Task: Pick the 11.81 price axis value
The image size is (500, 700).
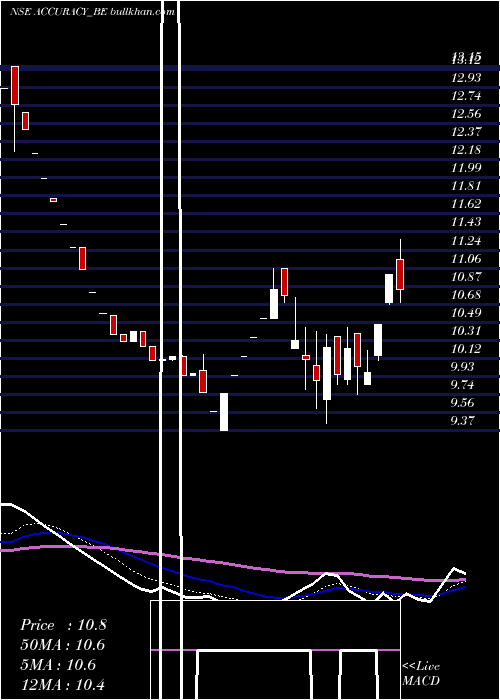Action: click(x=466, y=186)
